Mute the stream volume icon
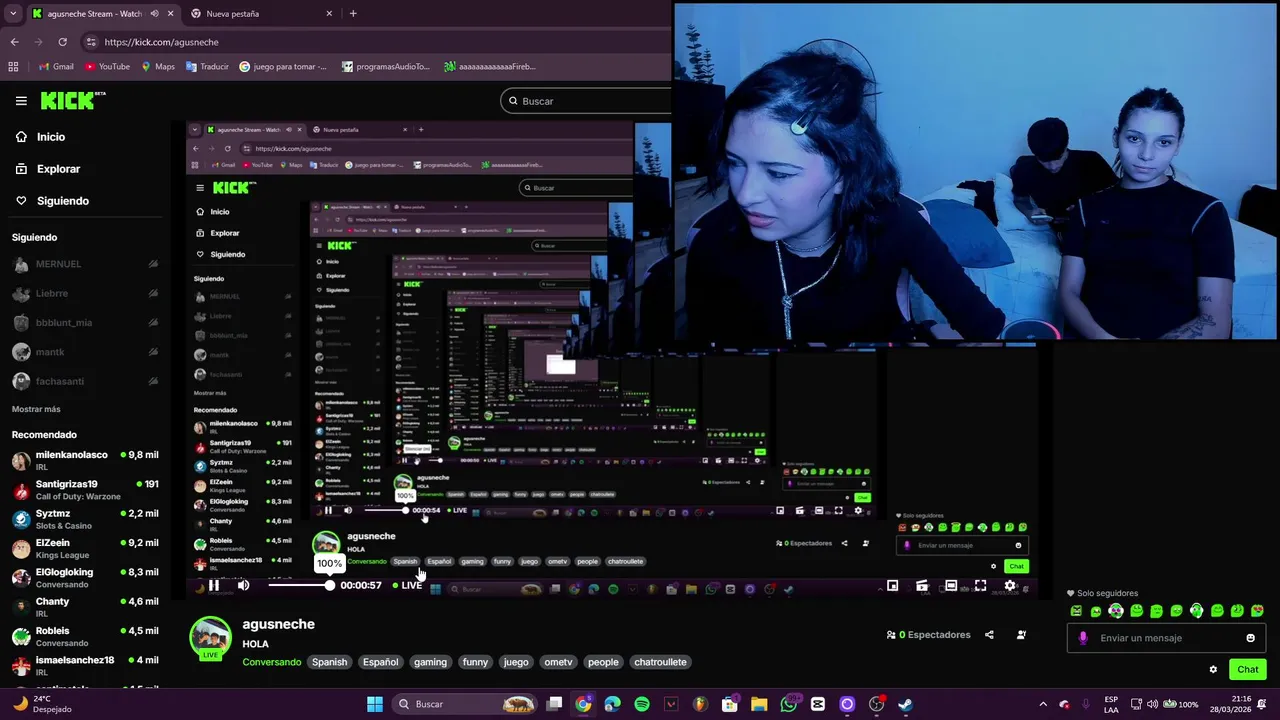 click(243, 585)
